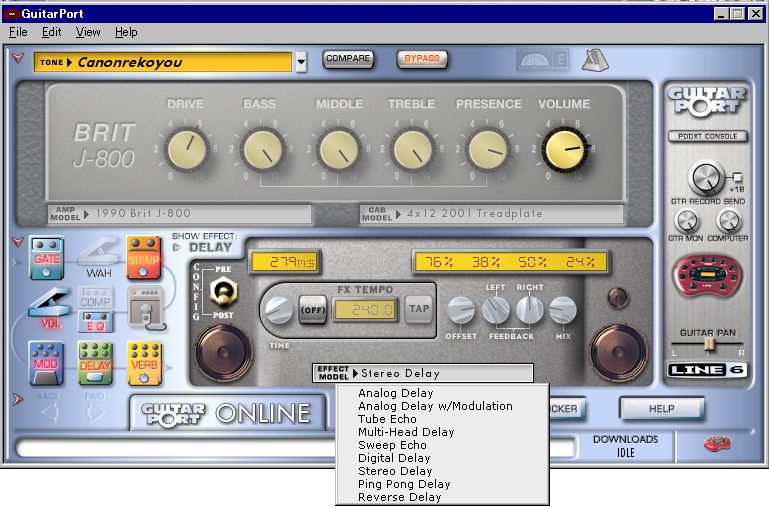Choose Analog Delay w/Modulation

(442, 406)
